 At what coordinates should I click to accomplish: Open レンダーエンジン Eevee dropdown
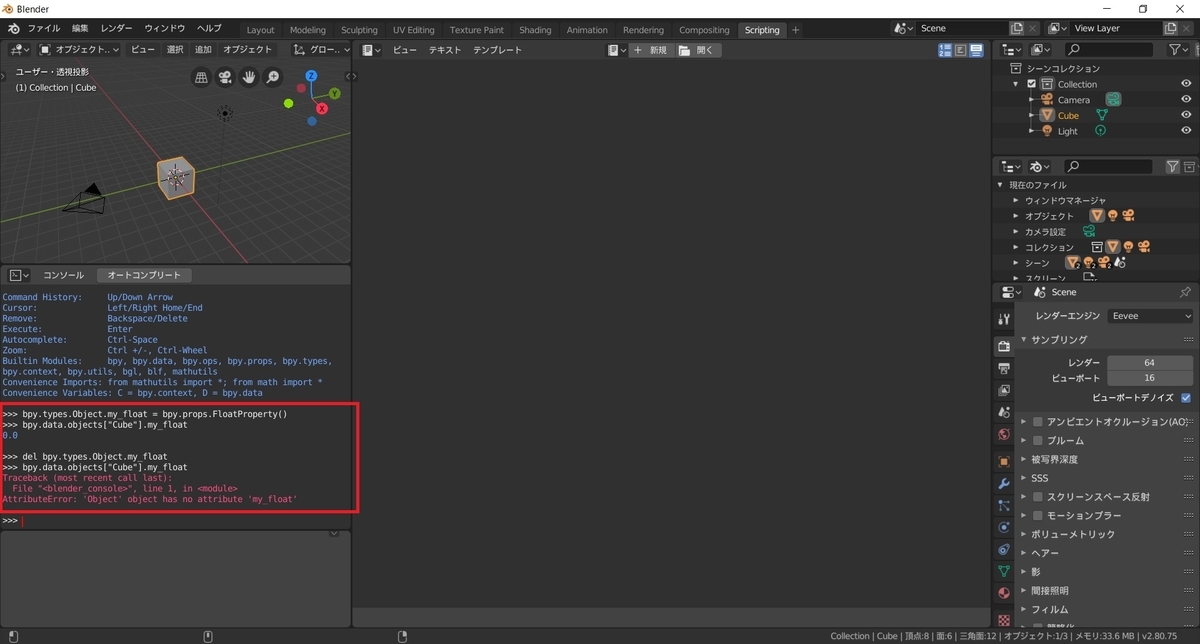coord(1151,315)
